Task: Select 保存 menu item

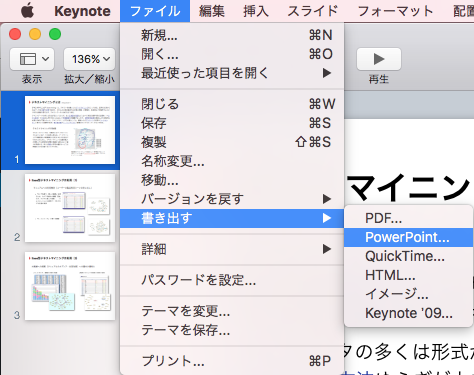Action: [232, 123]
